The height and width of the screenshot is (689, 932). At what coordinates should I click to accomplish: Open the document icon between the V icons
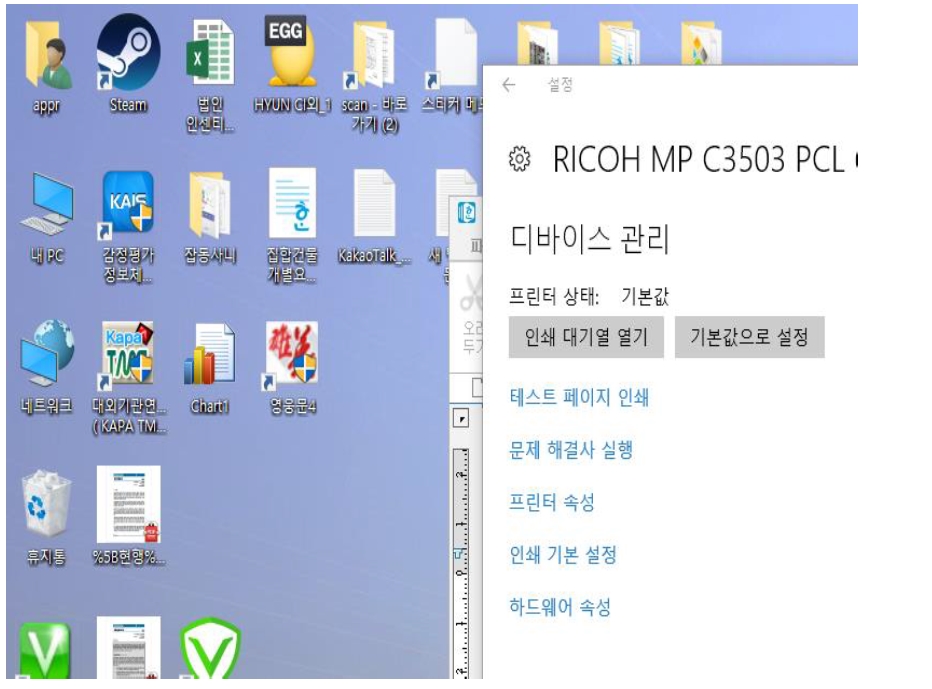point(128,648)
